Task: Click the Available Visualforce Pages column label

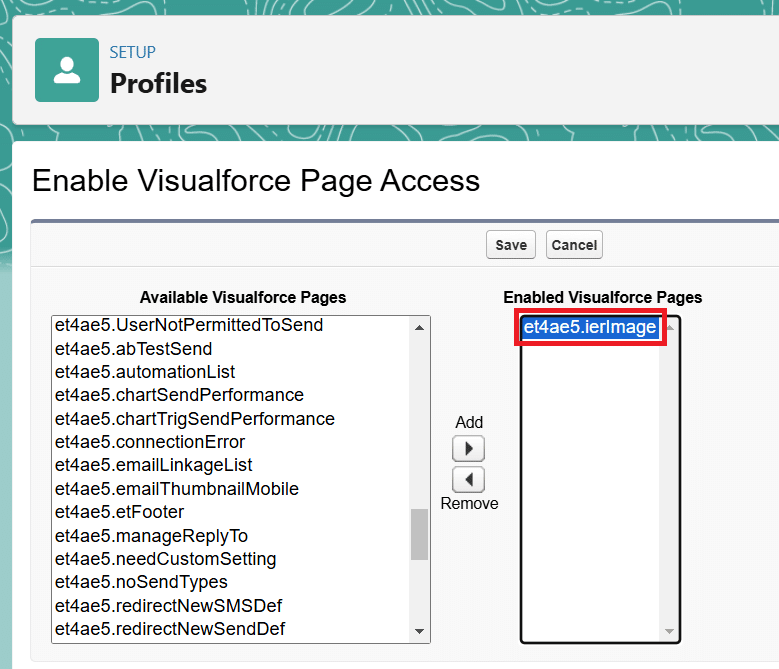Action: (x=243, y=297)
